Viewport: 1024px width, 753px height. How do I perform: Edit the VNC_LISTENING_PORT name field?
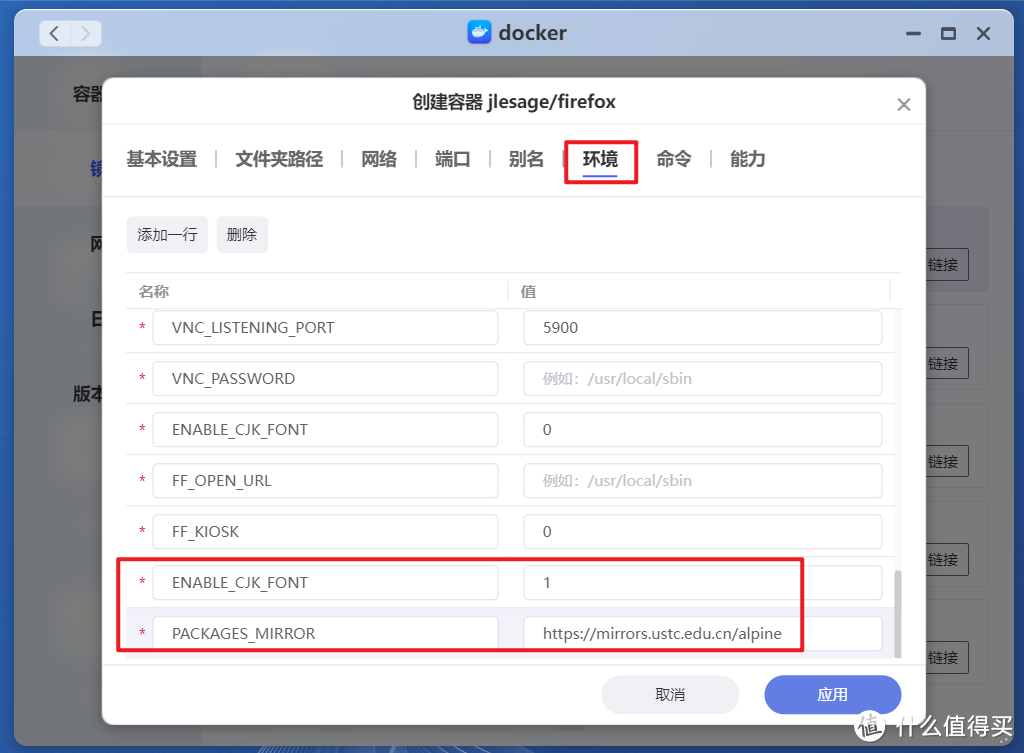click(325, 328)
